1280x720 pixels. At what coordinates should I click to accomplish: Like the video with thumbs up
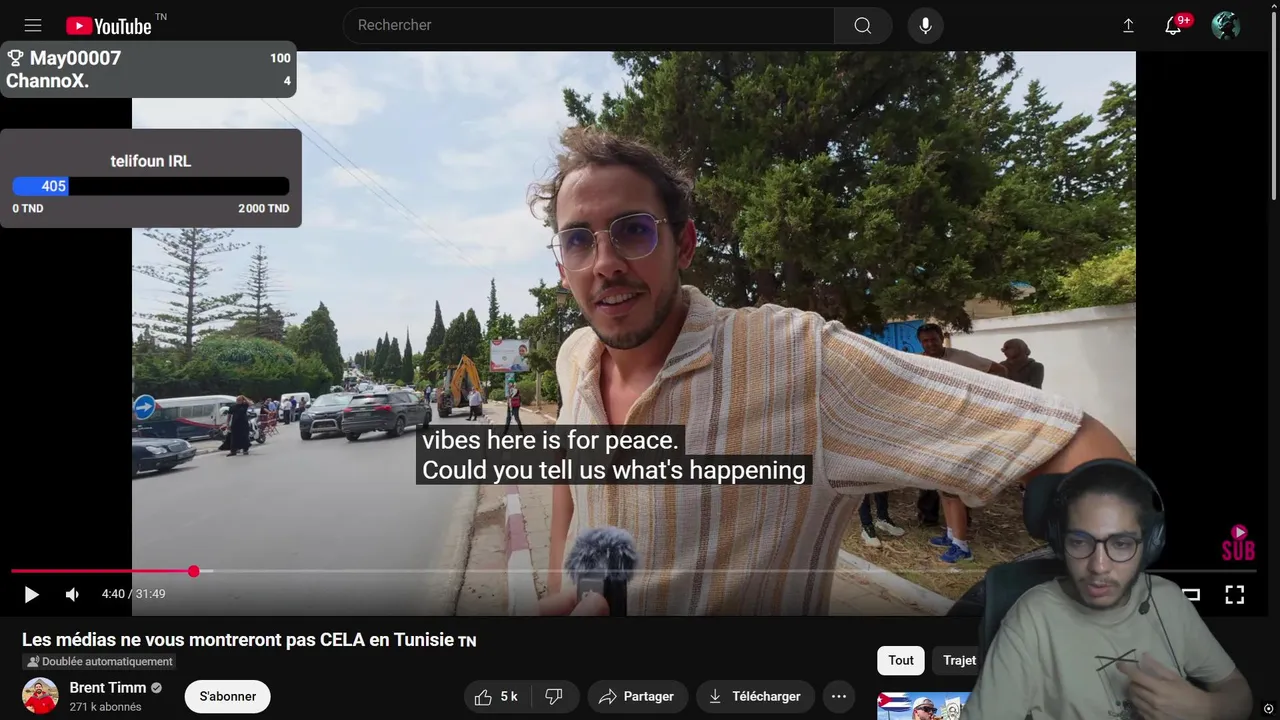coord(496,696)
